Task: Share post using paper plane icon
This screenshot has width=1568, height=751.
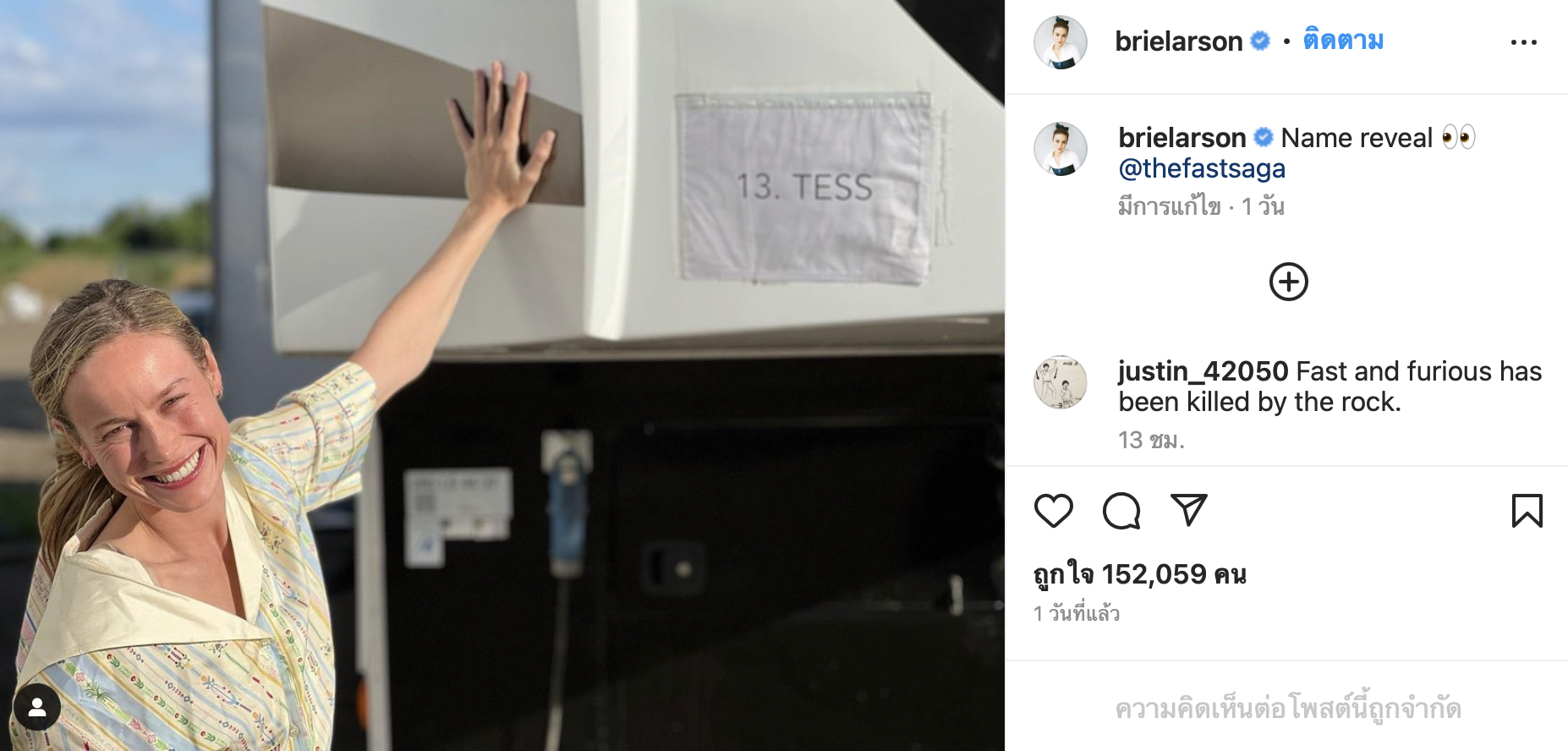Action: tap(1188, 510)
